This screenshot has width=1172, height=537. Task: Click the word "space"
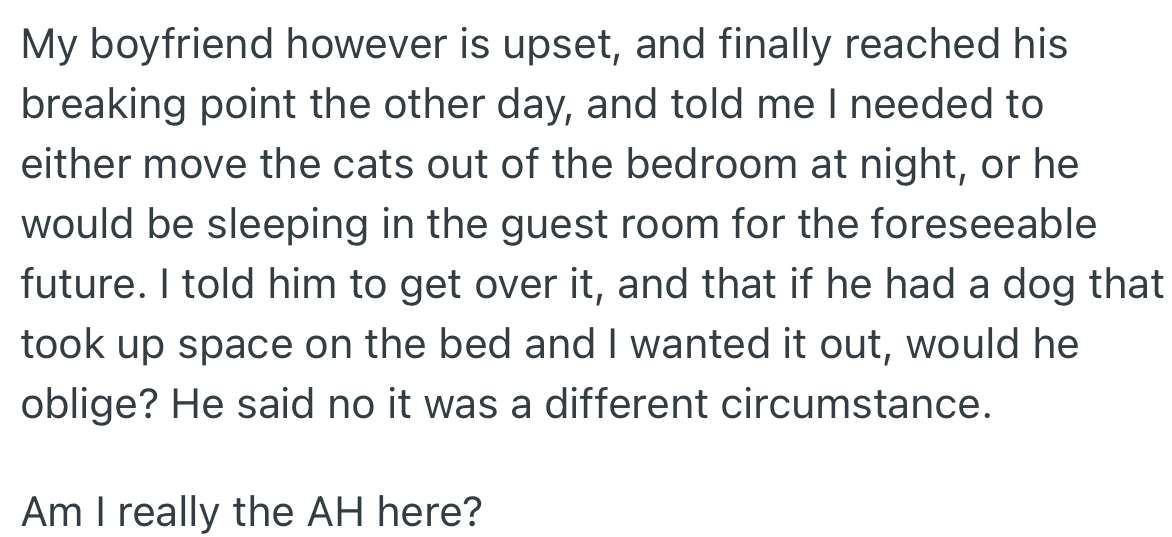pyautogui.click(x=253, y=345)
